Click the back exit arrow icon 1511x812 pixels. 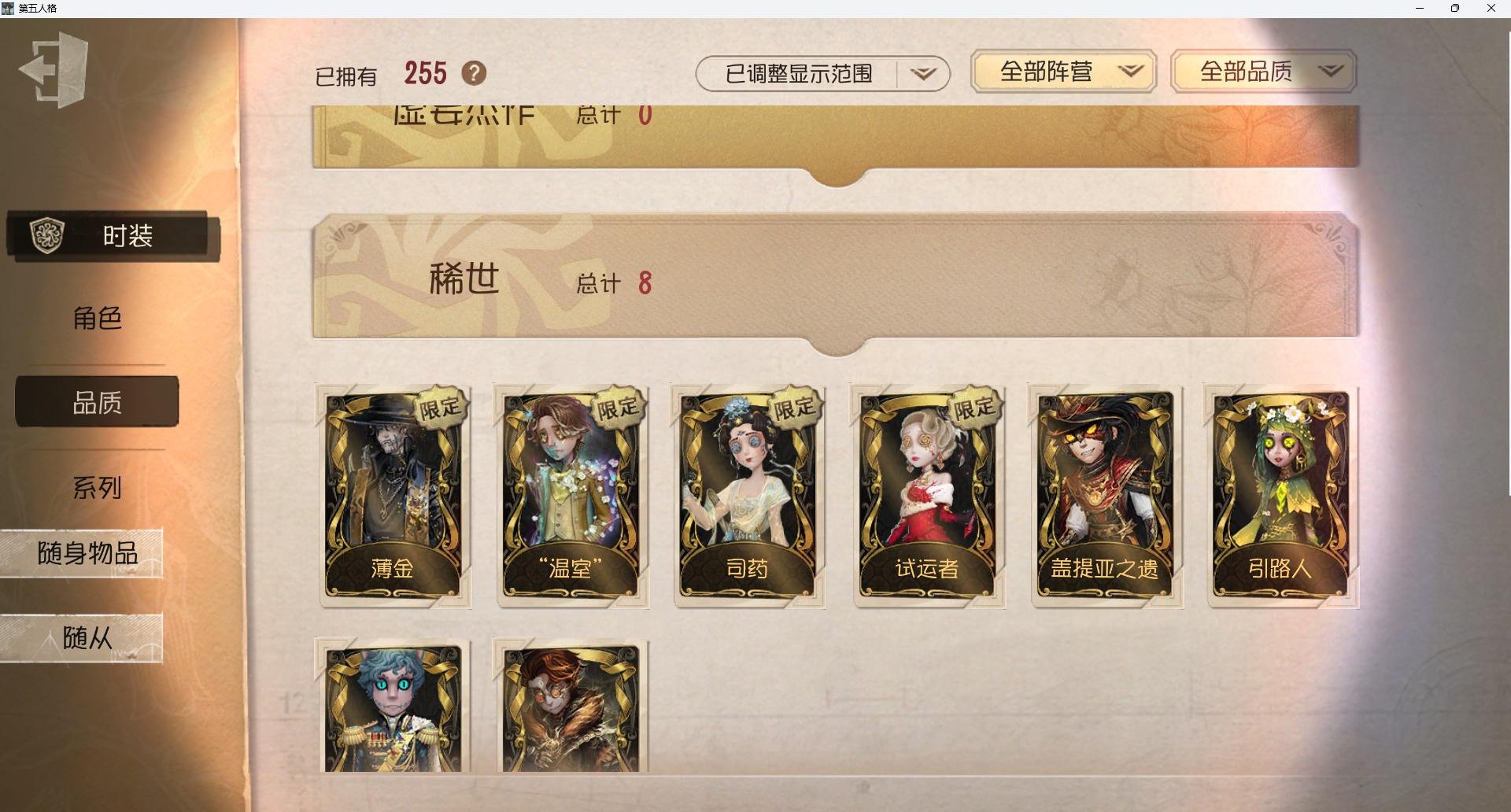tap(54, 69)
